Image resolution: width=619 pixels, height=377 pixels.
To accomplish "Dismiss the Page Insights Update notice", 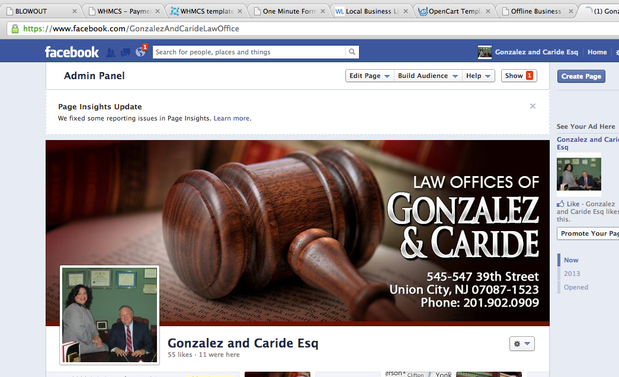I will 533,106.
